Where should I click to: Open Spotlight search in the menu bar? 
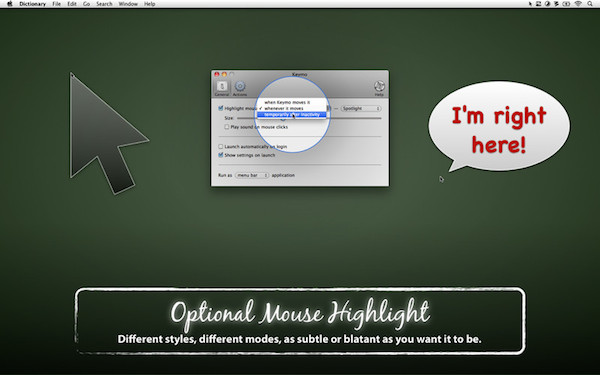tap(590, 4)
